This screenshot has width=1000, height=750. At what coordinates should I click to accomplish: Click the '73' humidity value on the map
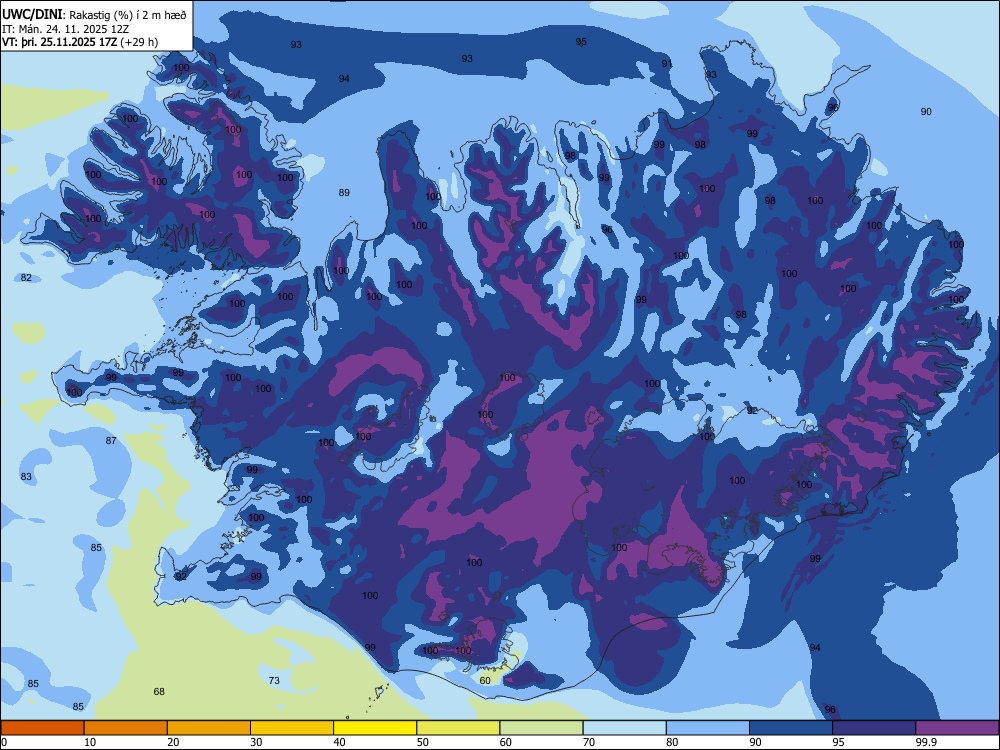274,680
